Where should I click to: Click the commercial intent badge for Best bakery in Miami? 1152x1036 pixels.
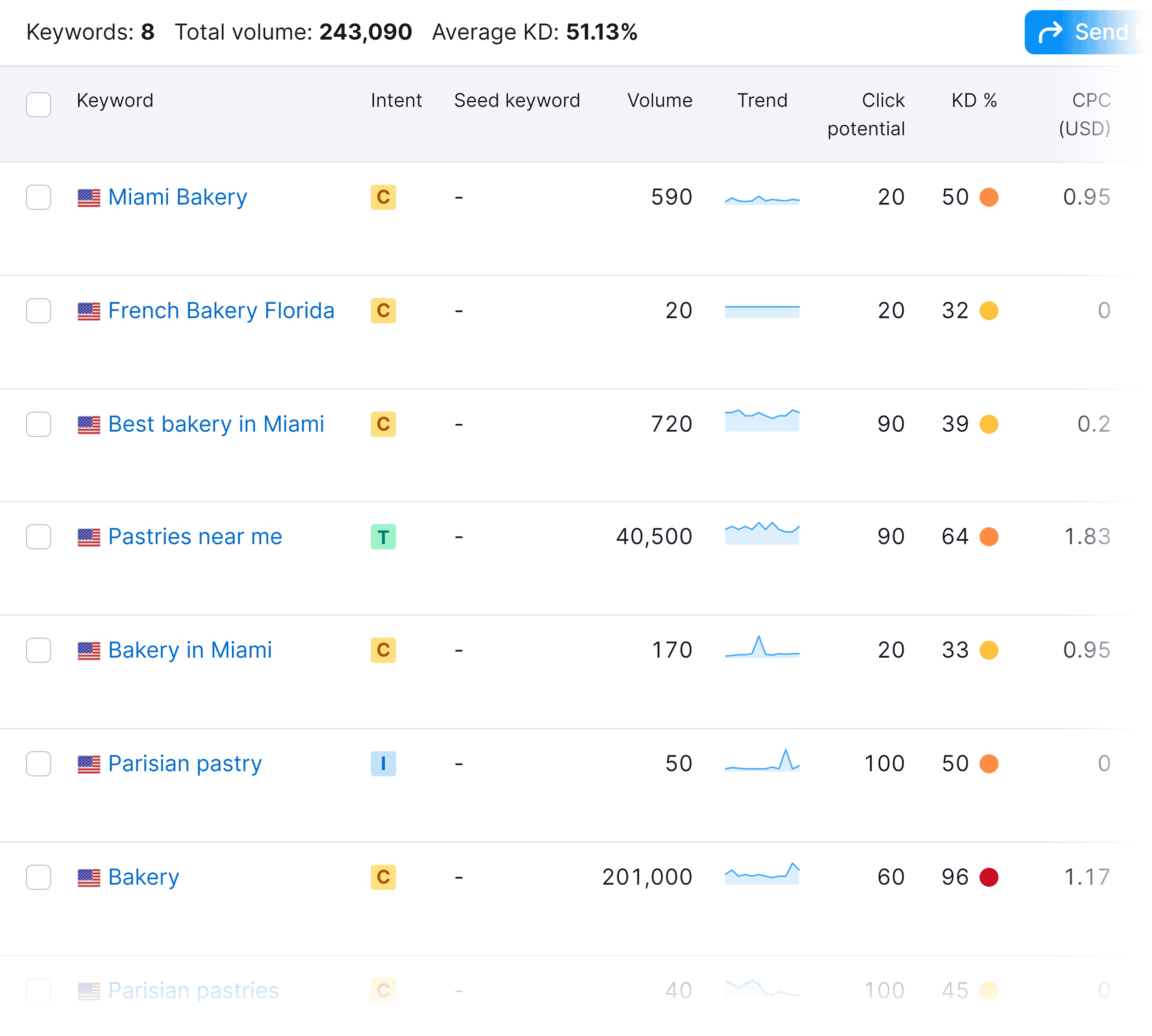click(x=382, y=424)
